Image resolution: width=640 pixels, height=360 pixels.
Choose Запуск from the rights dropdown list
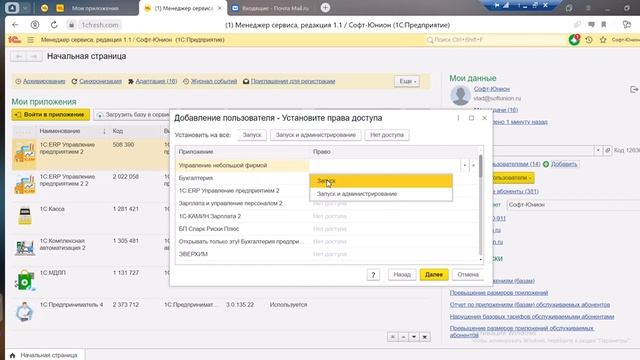[x=381, y=181]
